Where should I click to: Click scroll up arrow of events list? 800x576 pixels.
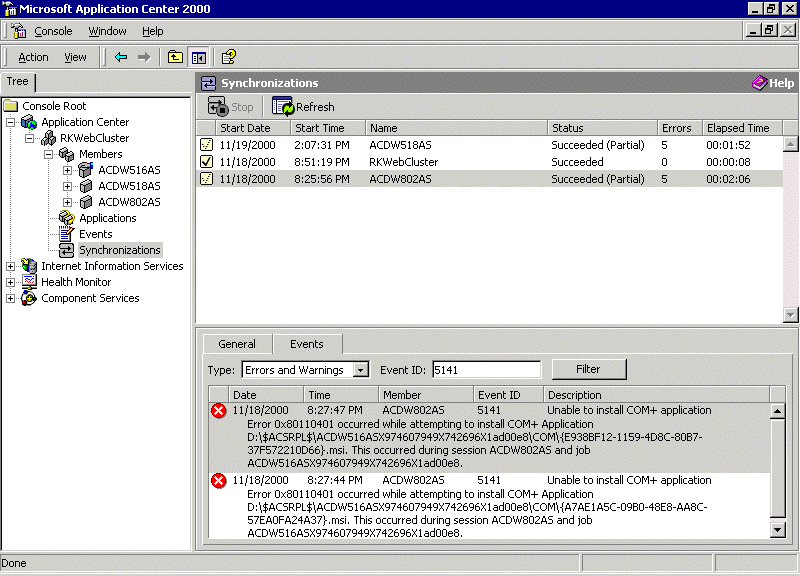coord(777,411)
